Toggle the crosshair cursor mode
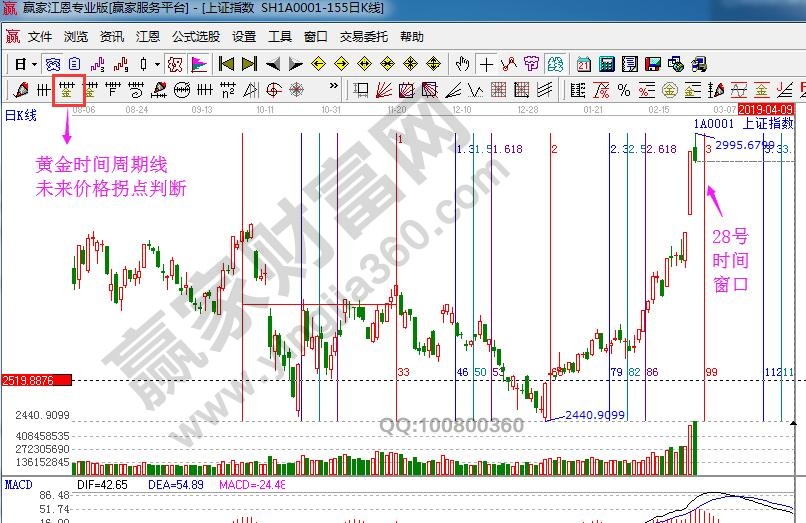 tap(486, 64)
